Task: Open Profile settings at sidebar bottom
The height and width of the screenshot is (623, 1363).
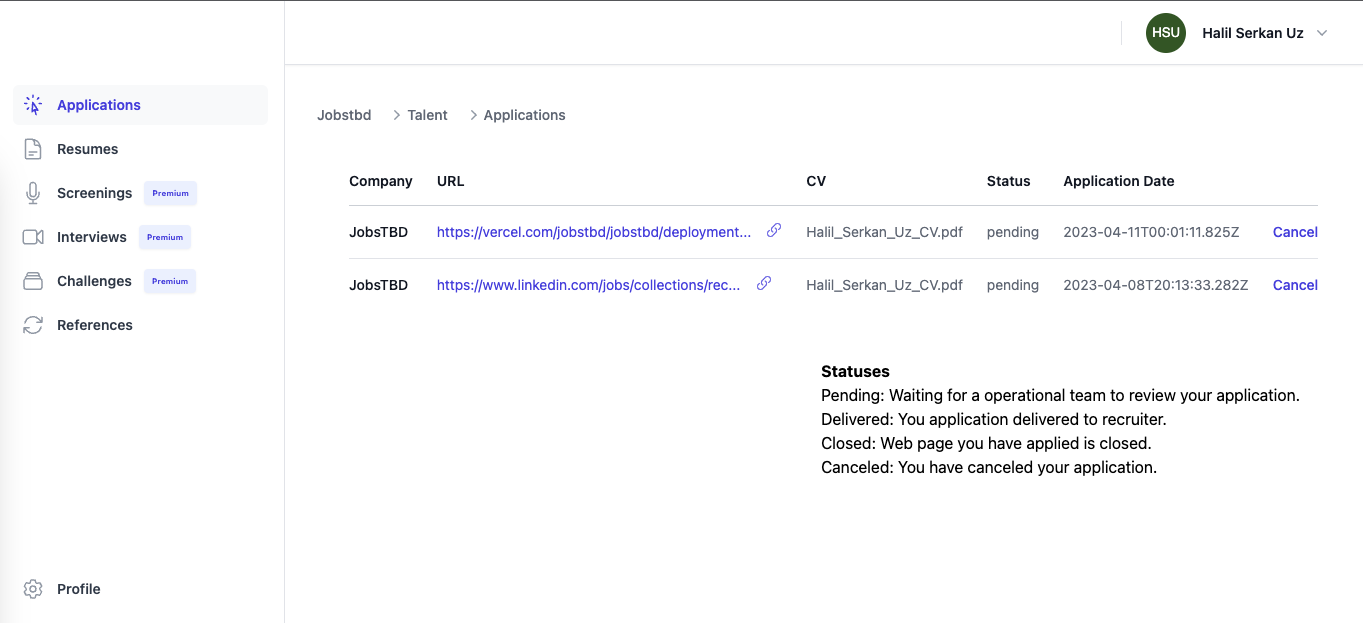Action: pos(140,589)
